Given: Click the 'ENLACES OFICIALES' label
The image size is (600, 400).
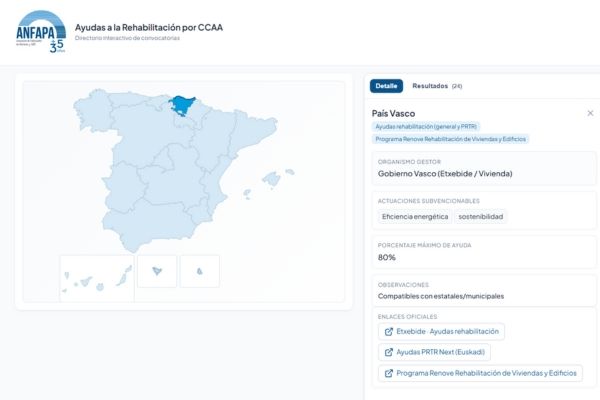Looking at the screenshot, I should [x=407, y=317].
